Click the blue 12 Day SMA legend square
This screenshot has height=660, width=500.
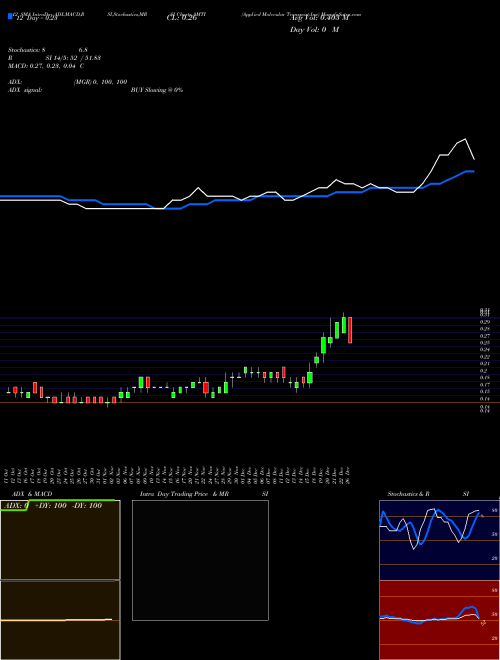[x=11, y=16]
